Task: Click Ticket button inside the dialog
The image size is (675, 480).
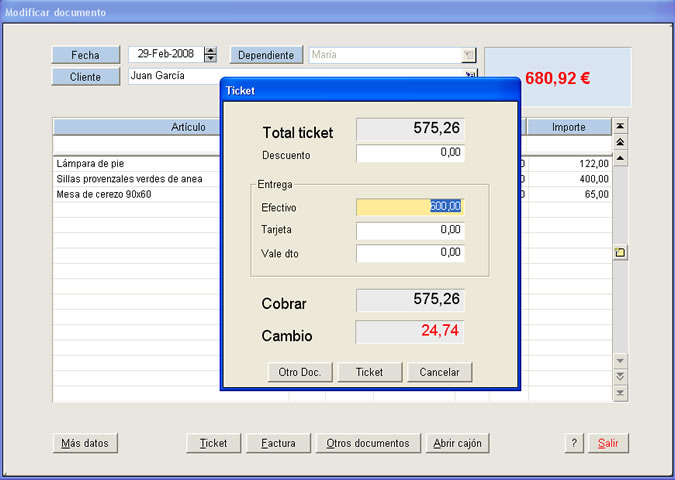Action: click(369, 372)
